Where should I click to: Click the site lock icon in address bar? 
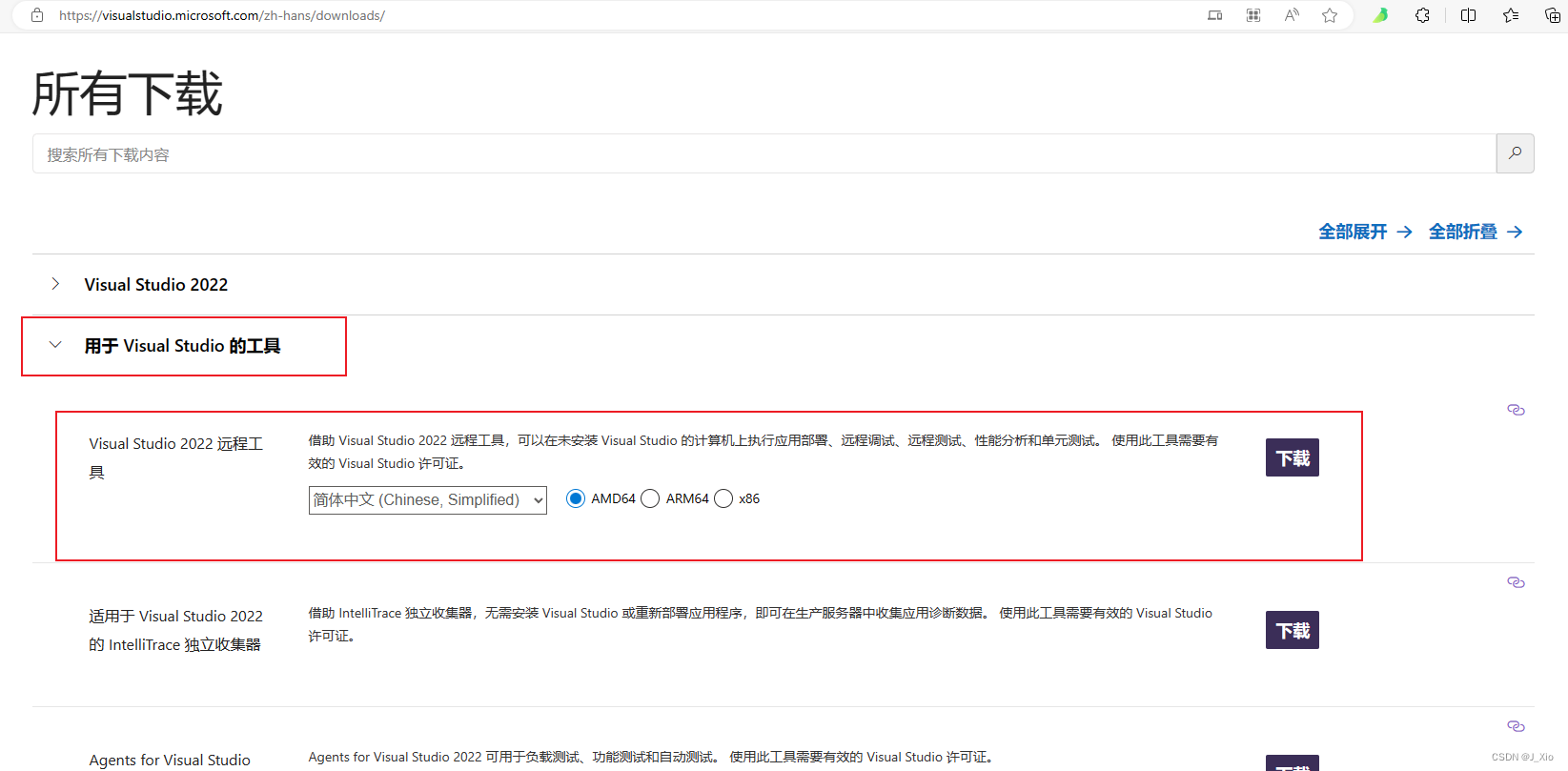pos(37,15)
